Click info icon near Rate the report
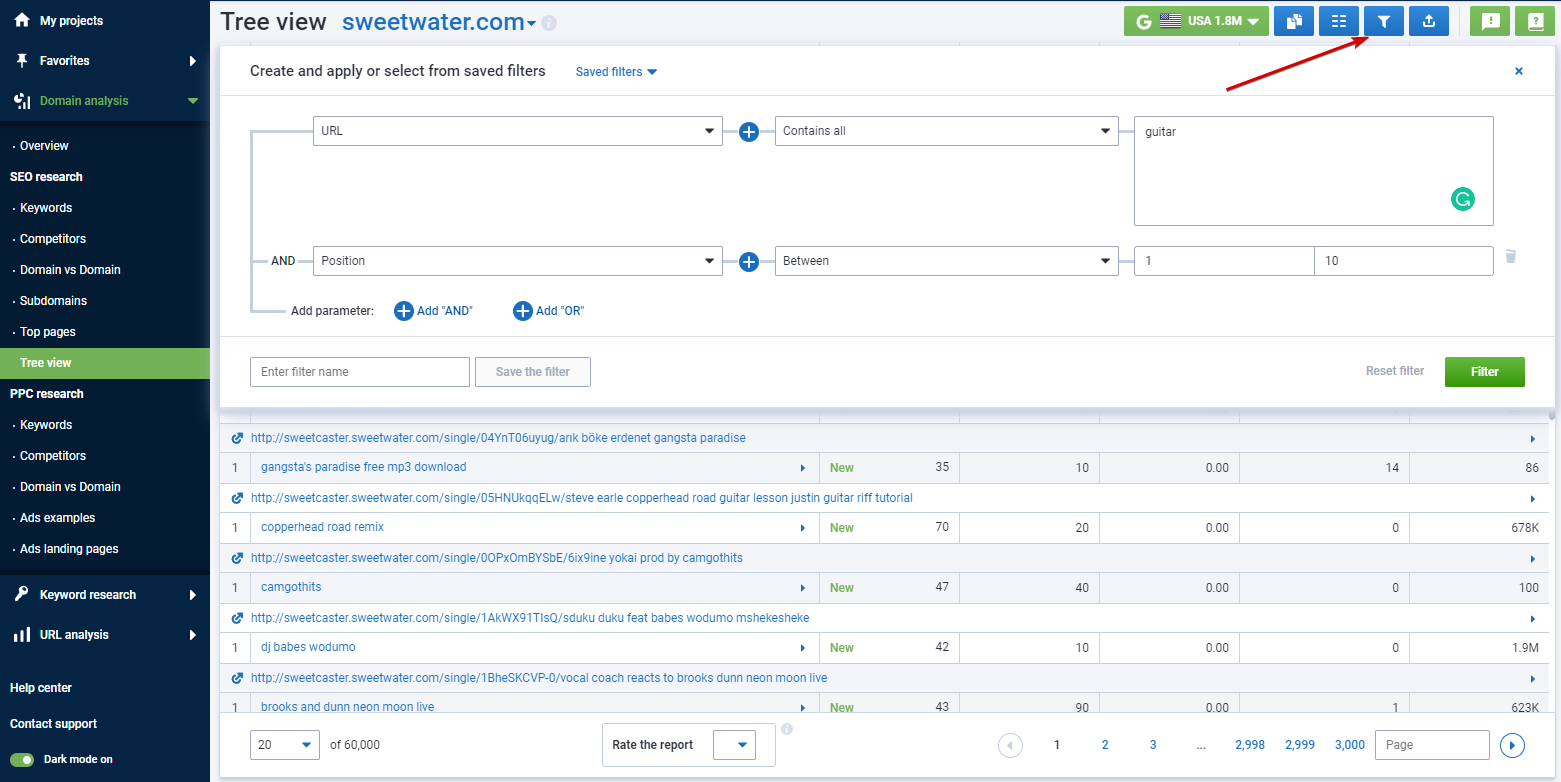 coord(787,729)
